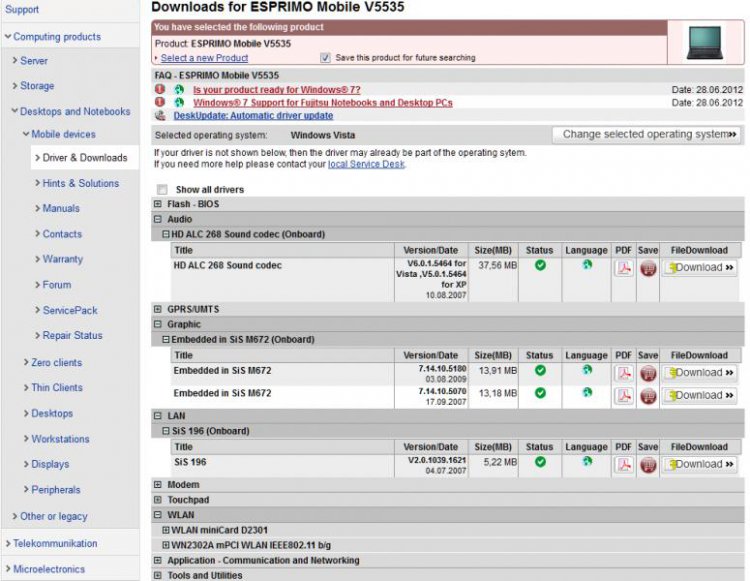Open Warranty sidebar item

click(x=63, y=259)
